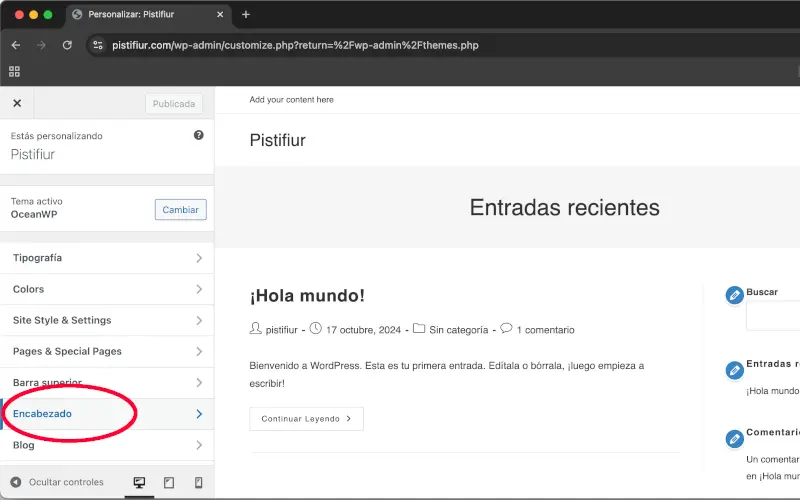Click the 1 comentario link
This screenshot has height=500, width=800.
[545, 330]
